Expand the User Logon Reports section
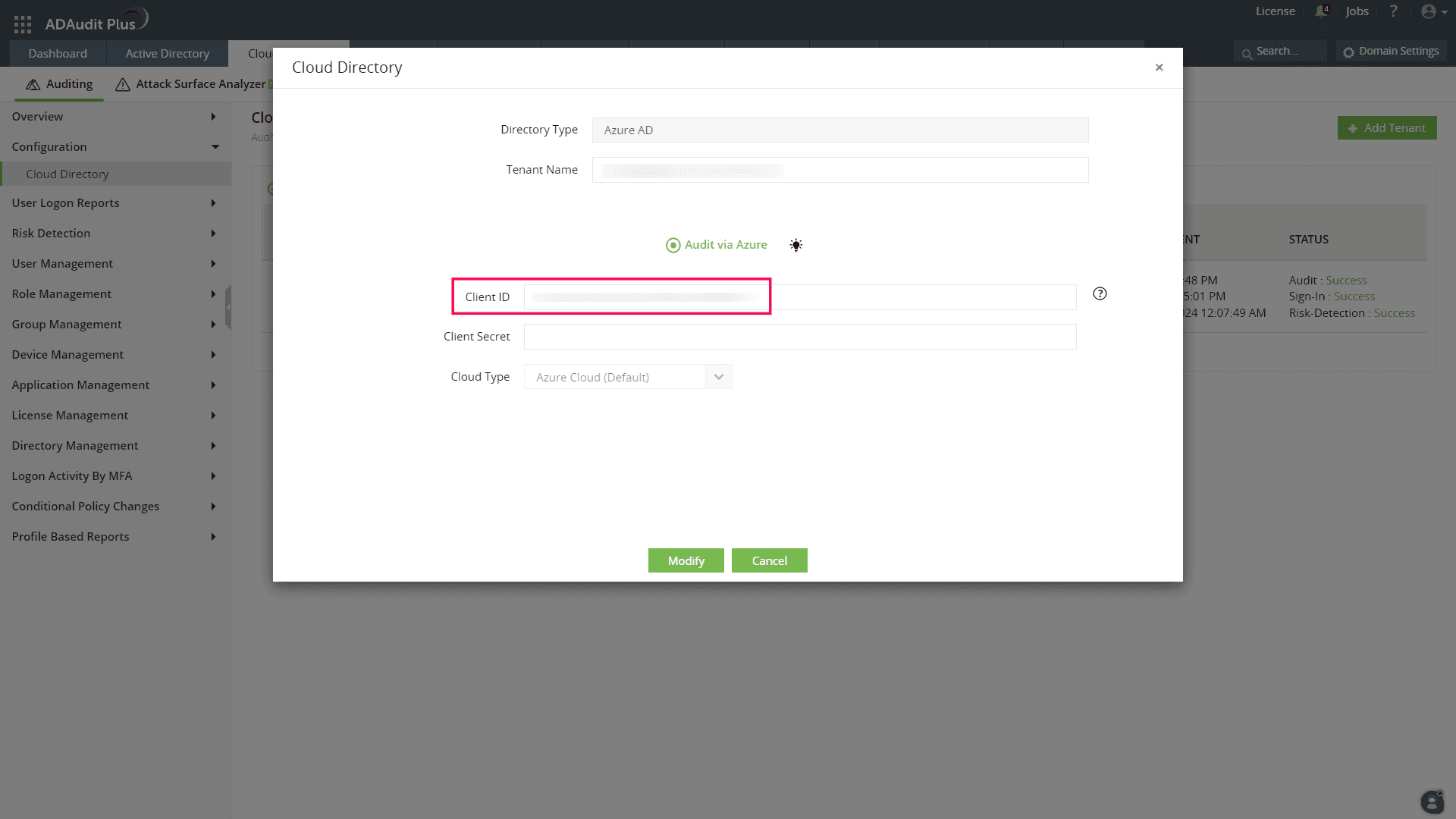 pos(213,202)
